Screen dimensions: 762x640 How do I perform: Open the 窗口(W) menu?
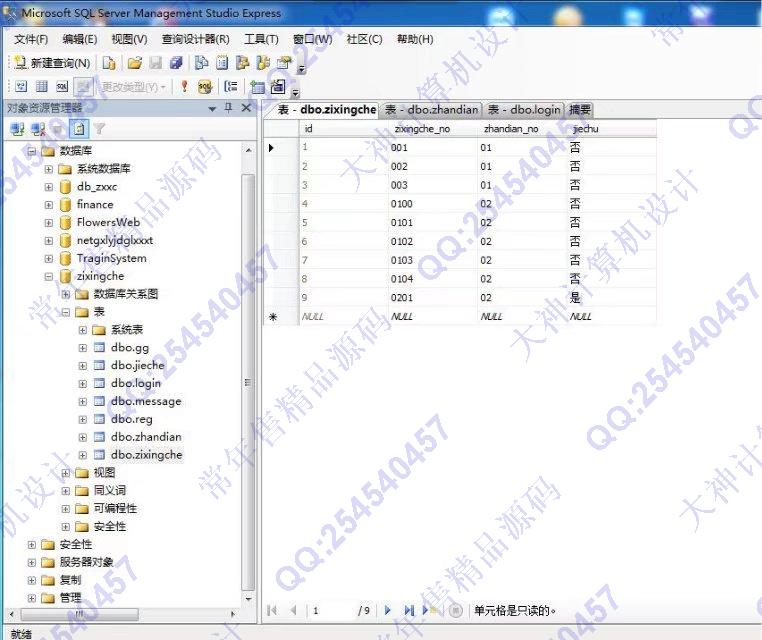click(312, 39)
